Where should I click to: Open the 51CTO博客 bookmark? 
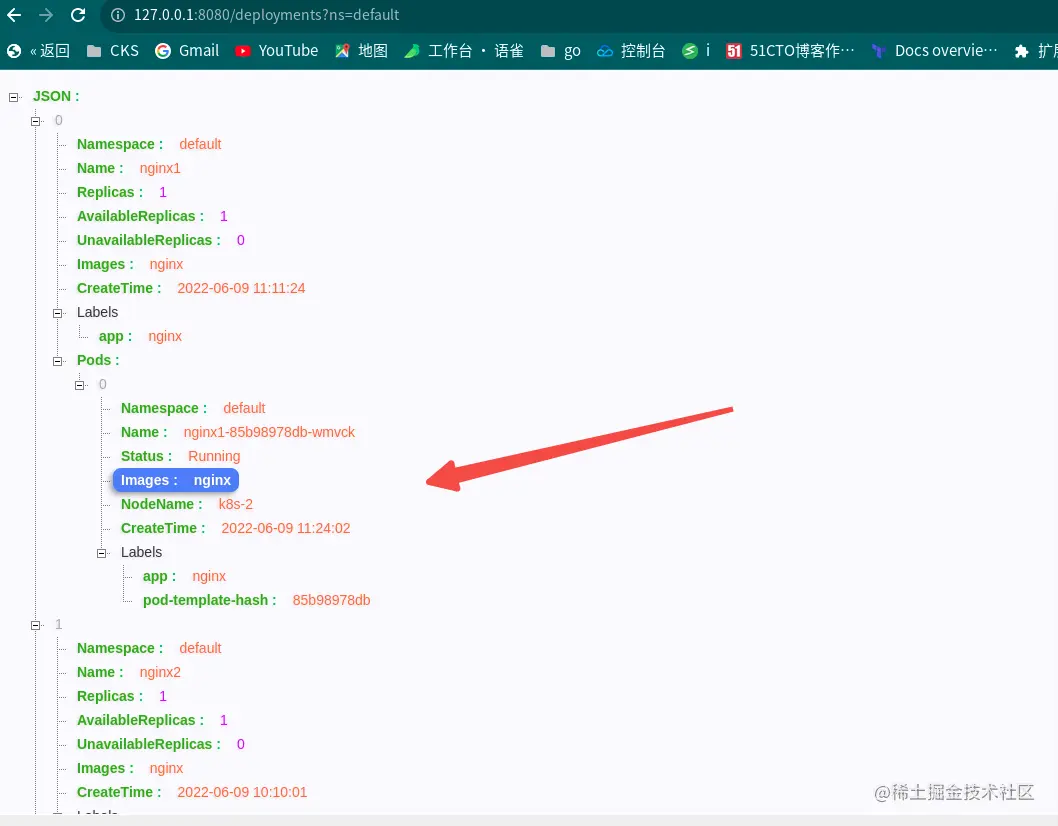click(790, 51)
